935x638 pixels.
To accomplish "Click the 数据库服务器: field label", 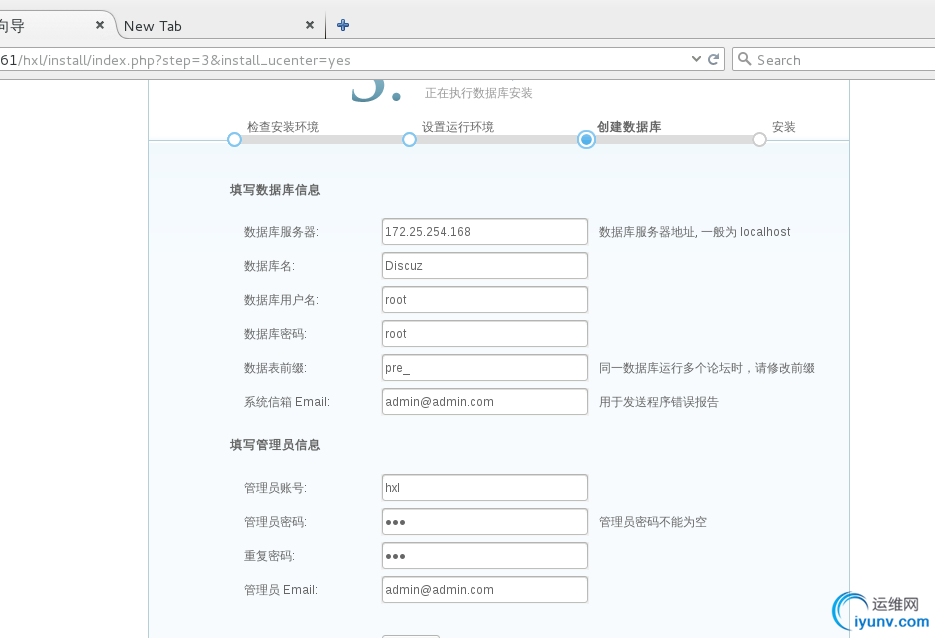I will click(x=281, y=232).
